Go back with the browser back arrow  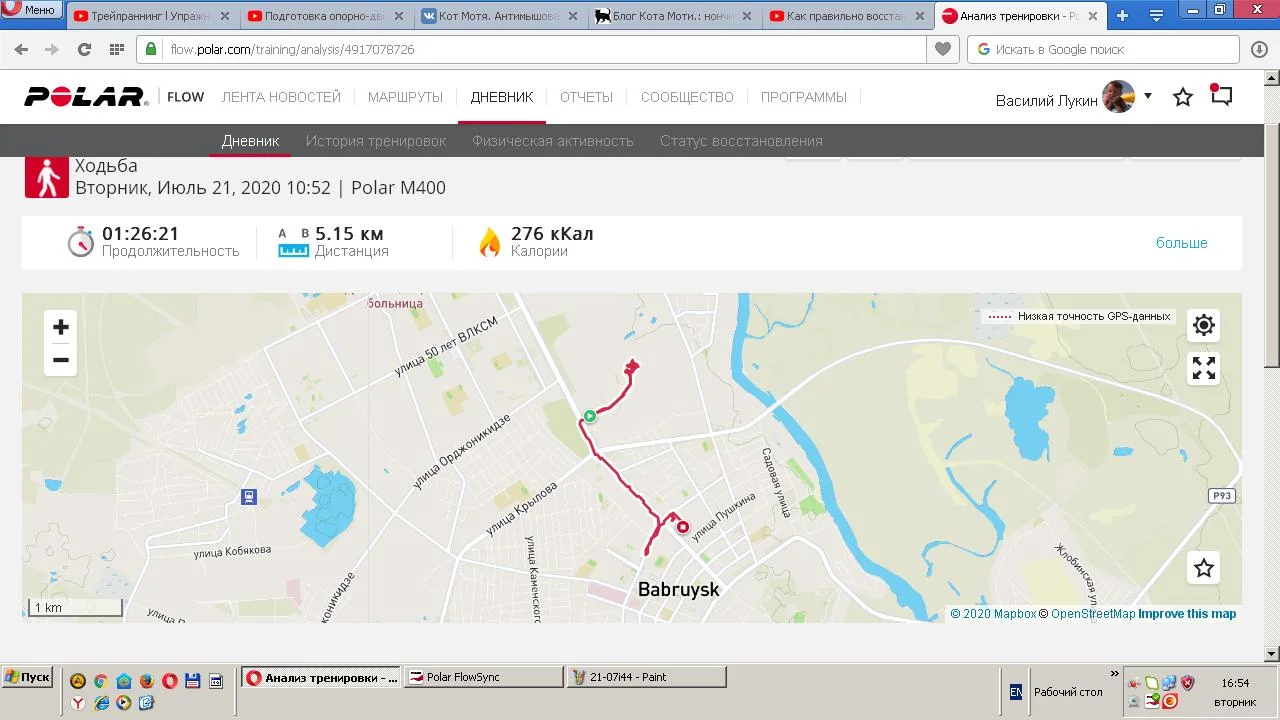21,49
